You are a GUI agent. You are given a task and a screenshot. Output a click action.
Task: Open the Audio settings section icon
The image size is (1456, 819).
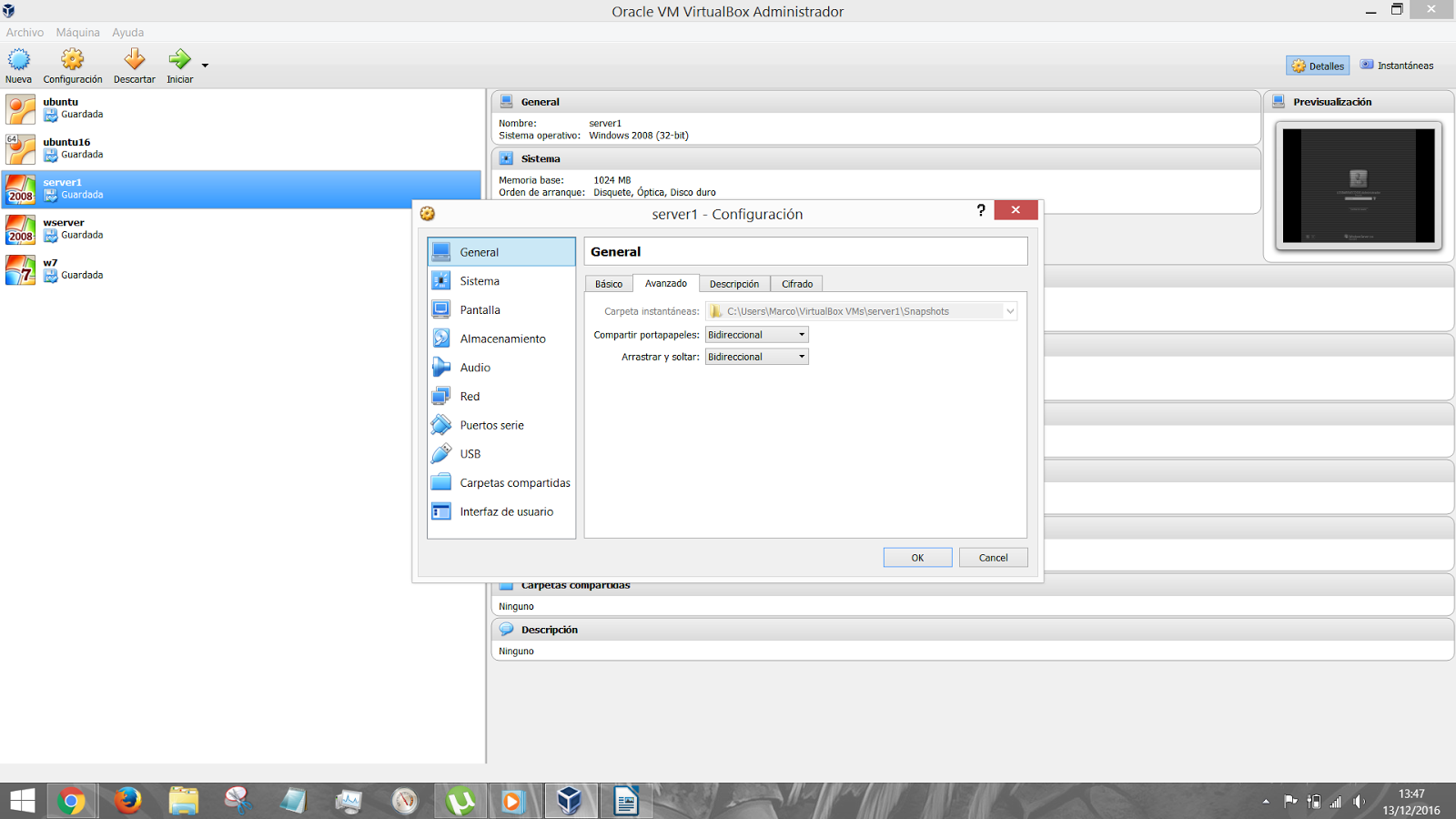[x=441, y=367]
